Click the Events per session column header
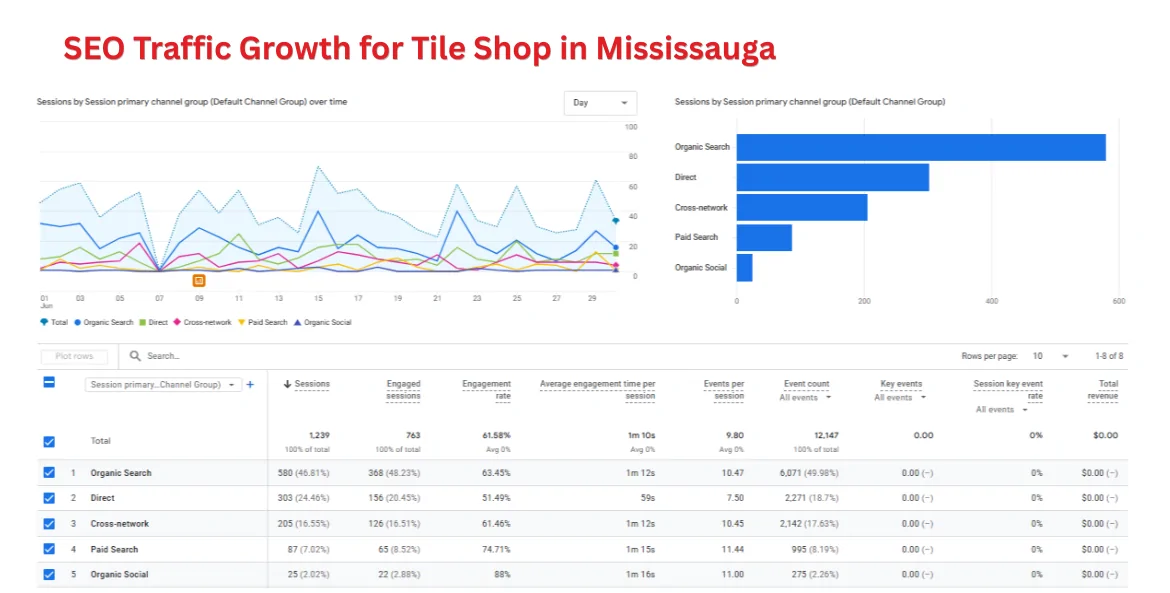Viewport: 1170px width, 593px height. [724, 390]
